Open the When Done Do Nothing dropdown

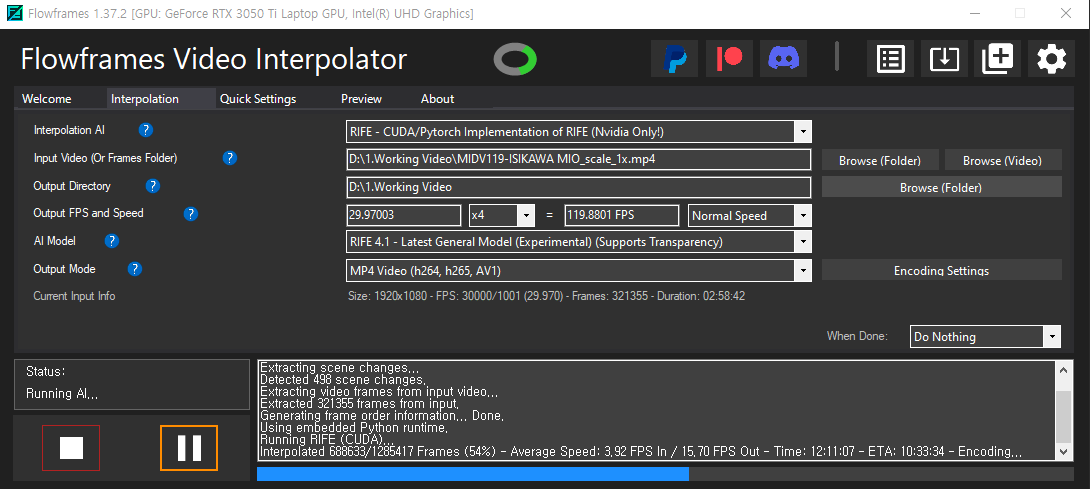point(1052,337)
